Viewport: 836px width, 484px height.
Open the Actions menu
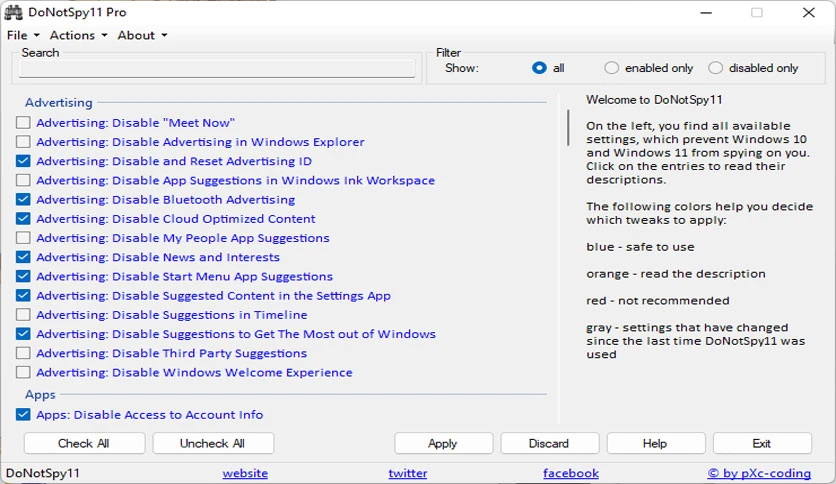click(x=78, y=35)
